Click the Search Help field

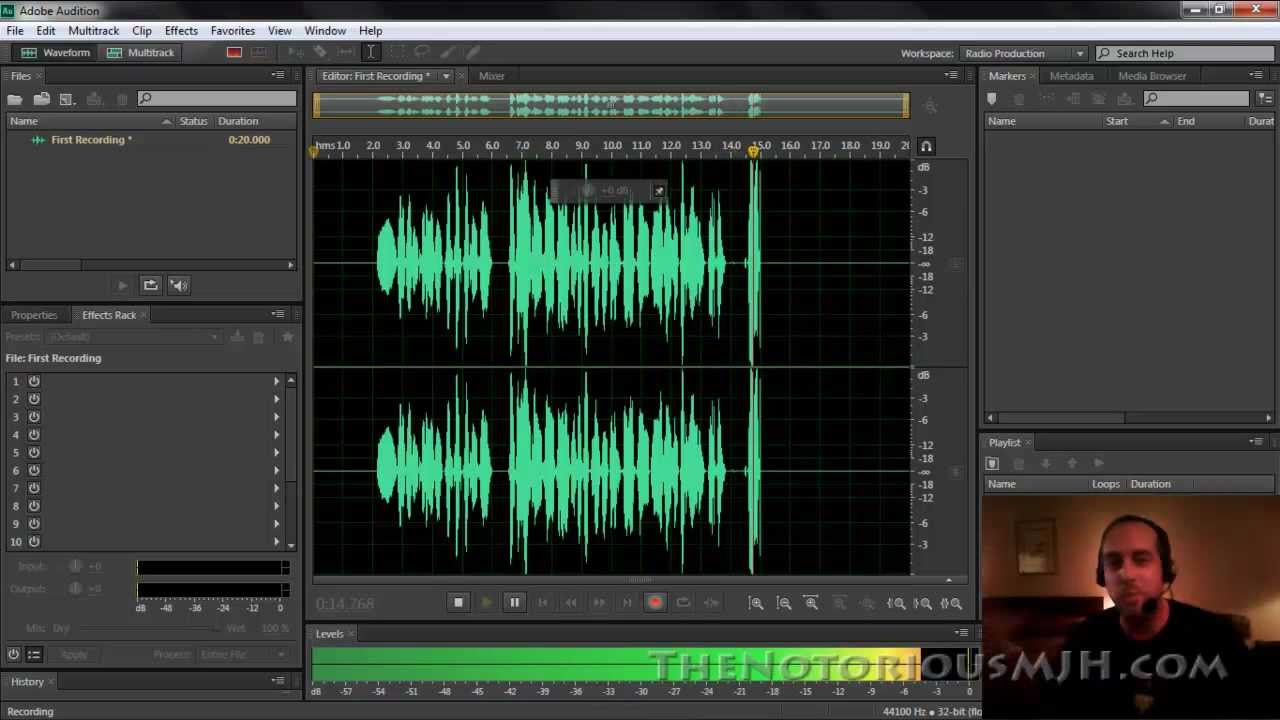tap(1186, 53)
